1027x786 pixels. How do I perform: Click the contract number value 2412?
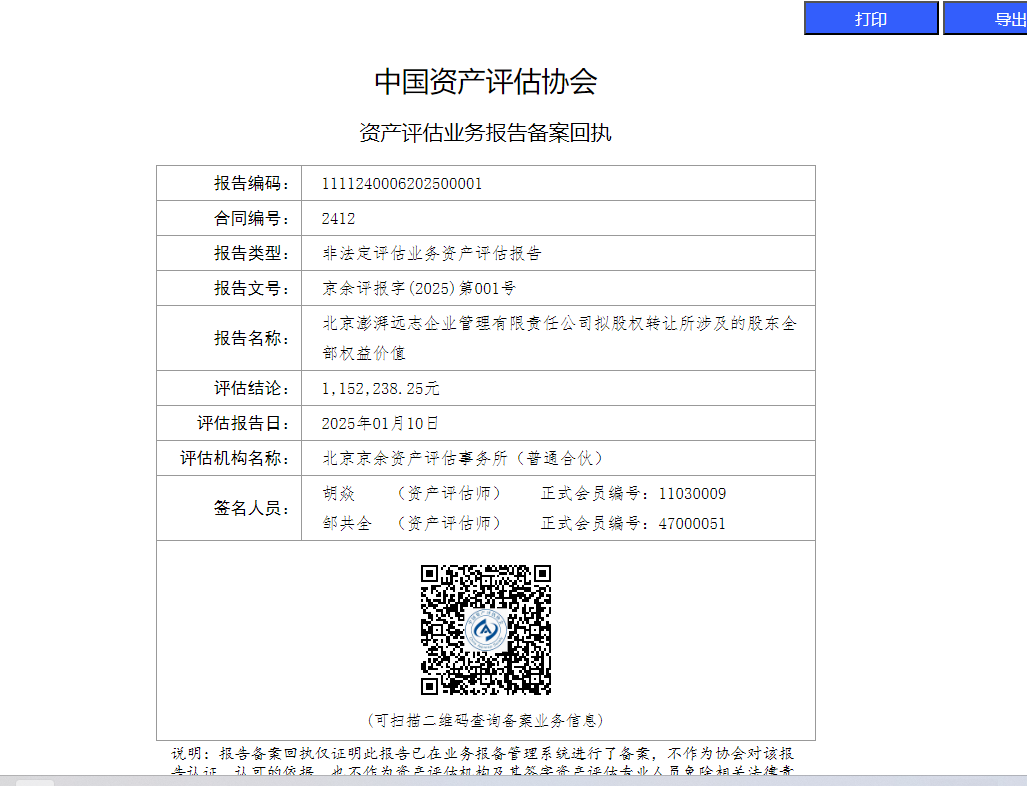coord(338,219)
